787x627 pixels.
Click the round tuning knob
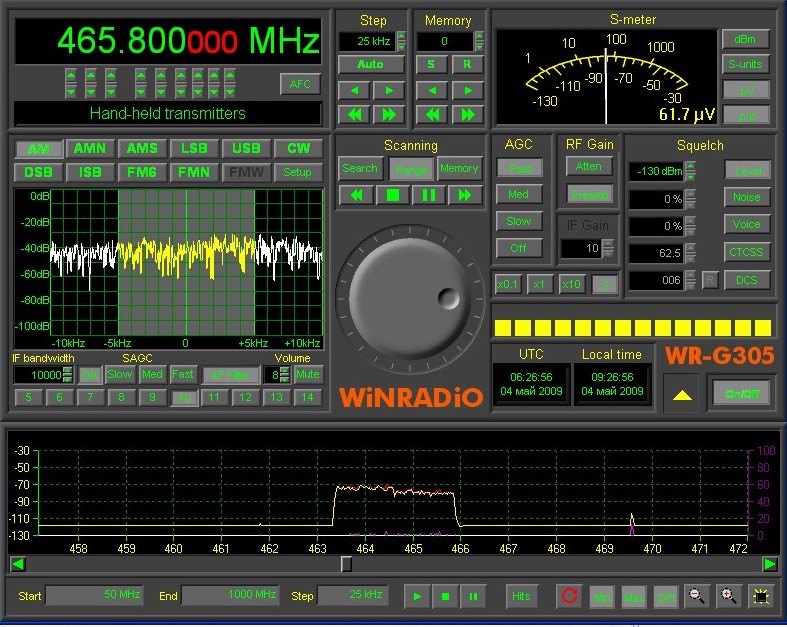coord(410,299)
